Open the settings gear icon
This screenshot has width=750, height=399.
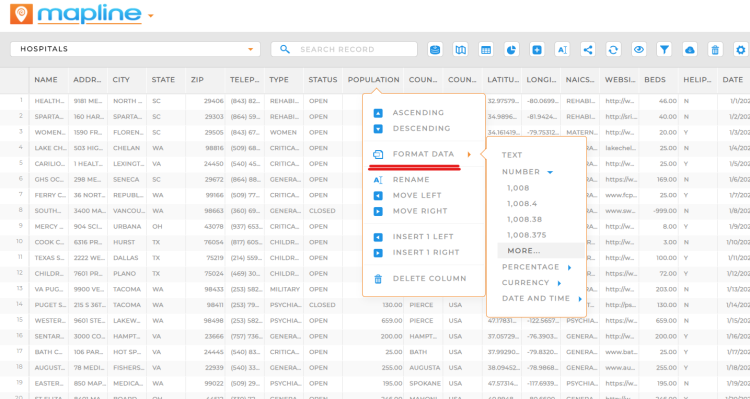[x=741, y=49]
